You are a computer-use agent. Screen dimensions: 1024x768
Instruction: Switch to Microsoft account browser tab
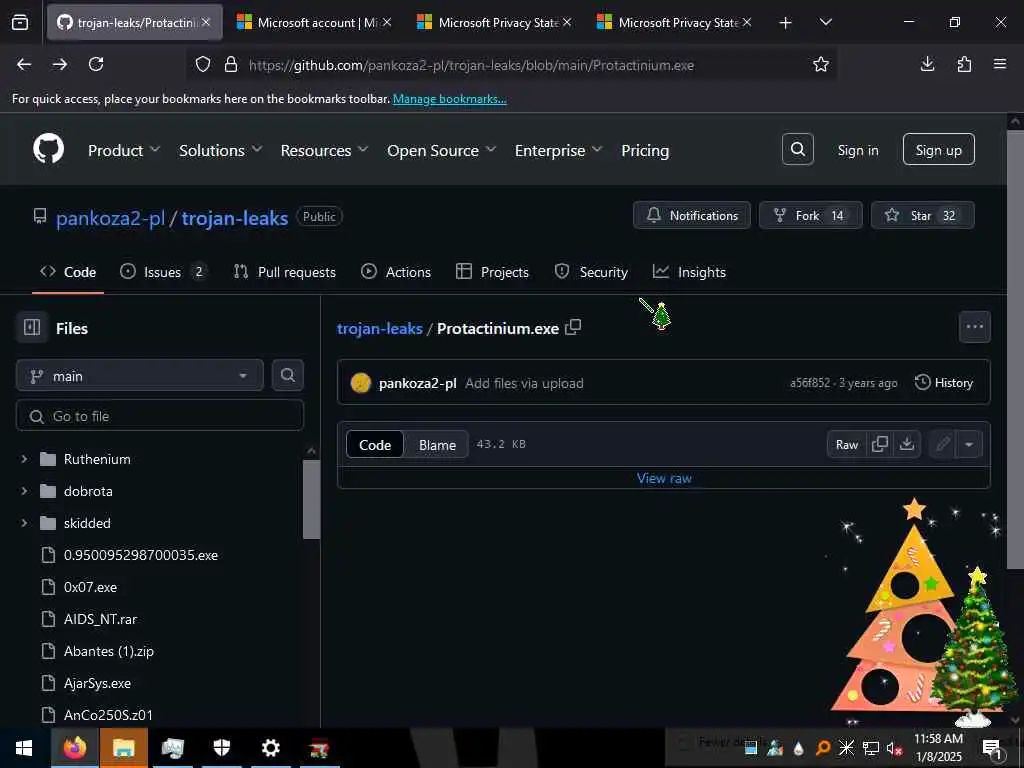tap(314, 23)
